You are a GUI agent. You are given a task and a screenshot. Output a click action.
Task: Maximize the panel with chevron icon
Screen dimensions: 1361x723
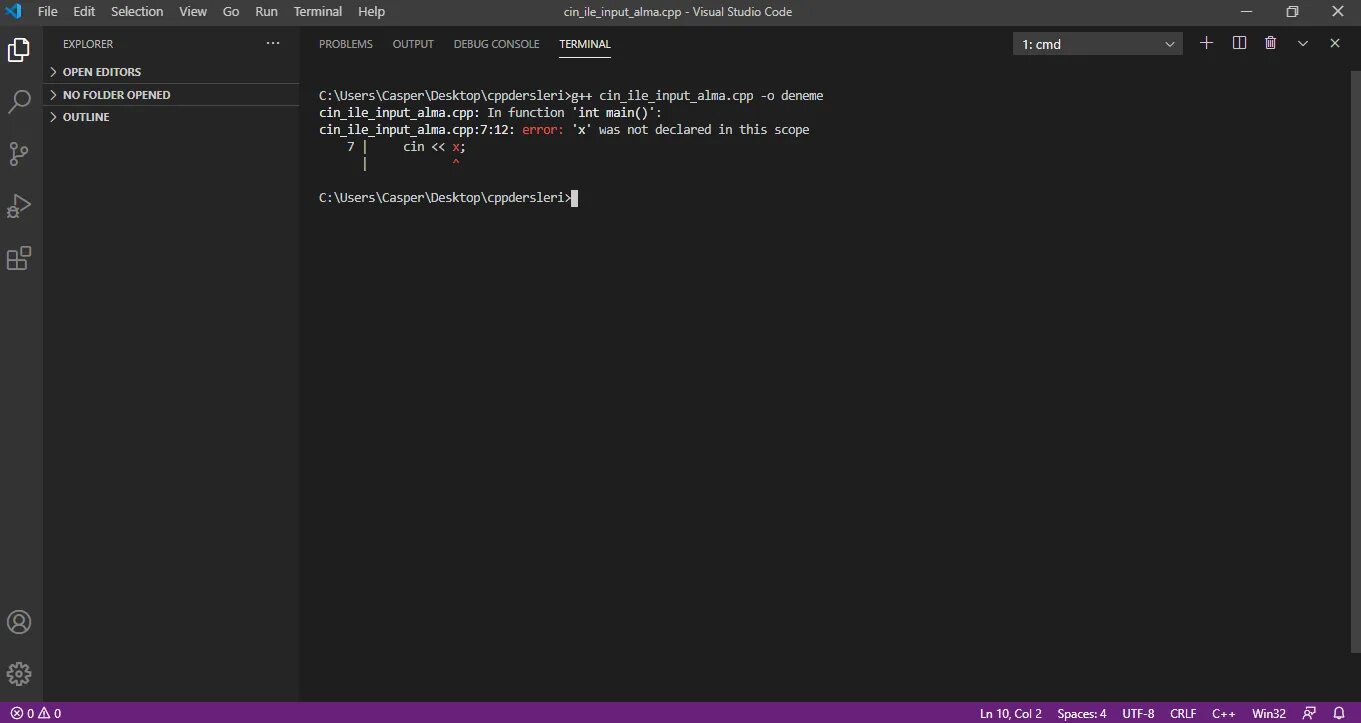coord(1303,43)
